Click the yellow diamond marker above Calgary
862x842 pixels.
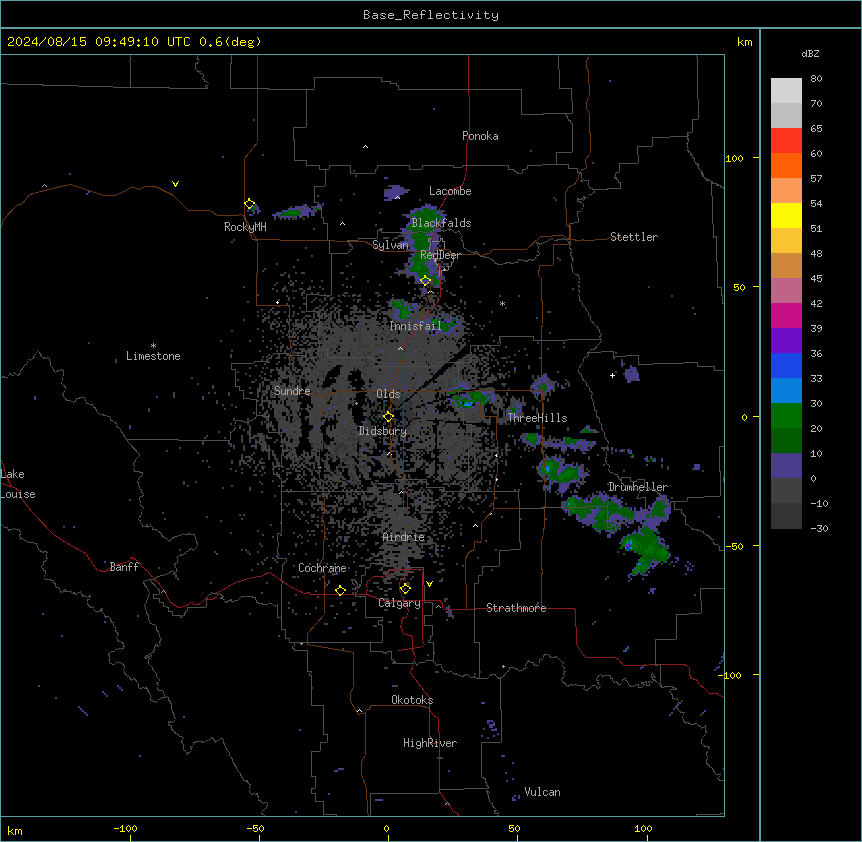pyautogui.click(x=405, y=589)
